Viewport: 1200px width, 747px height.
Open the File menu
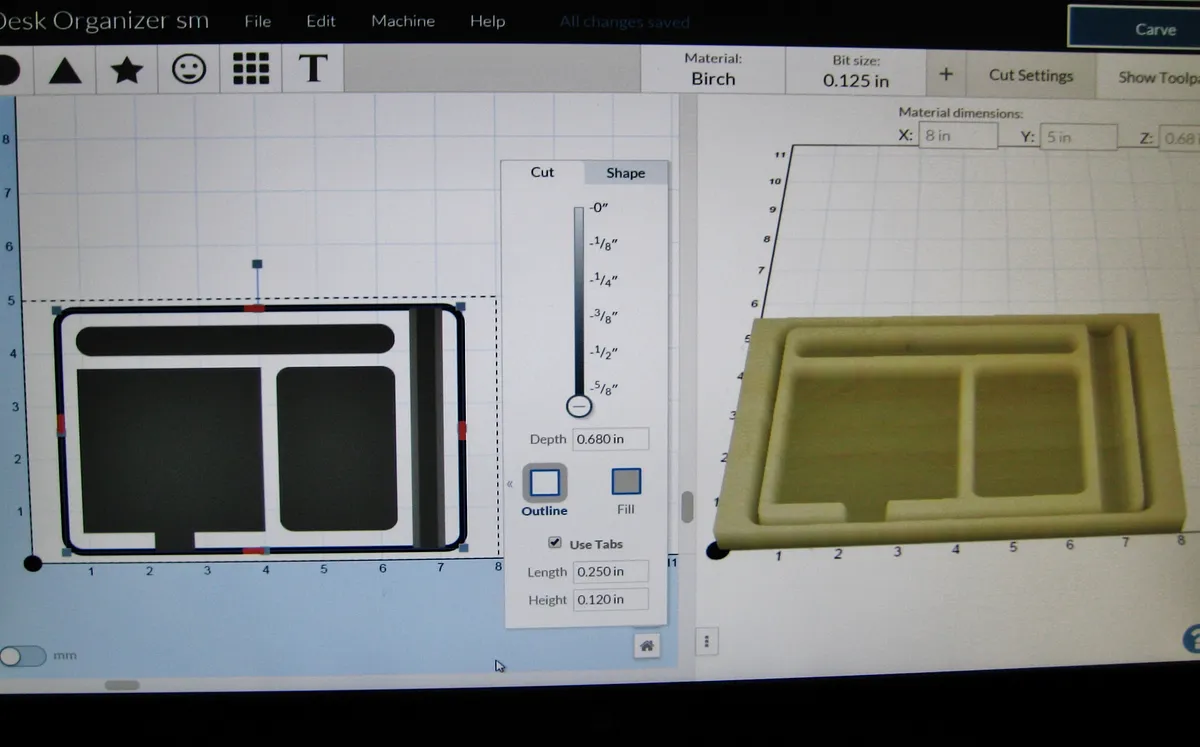257,21
